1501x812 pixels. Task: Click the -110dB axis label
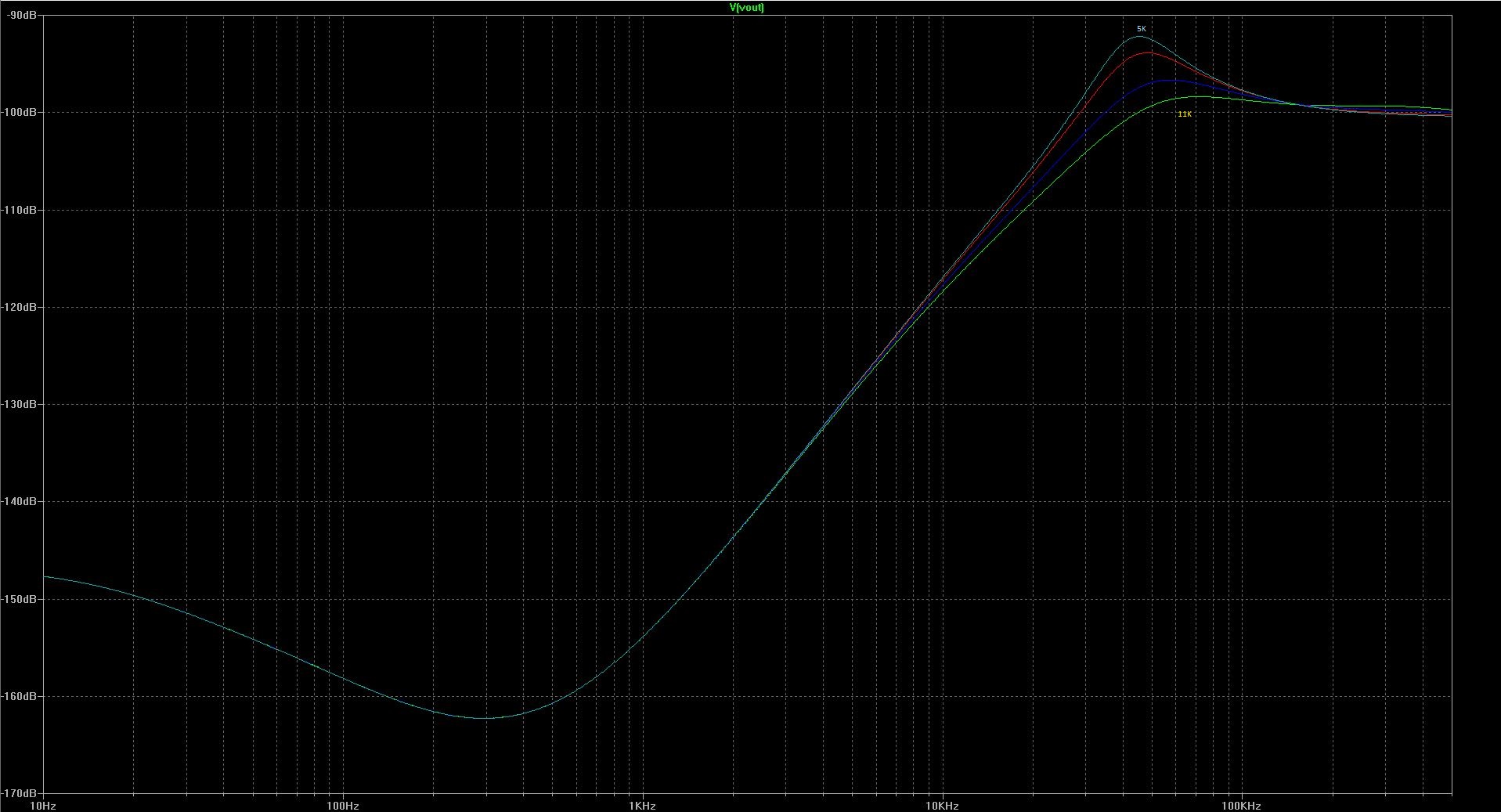(18, 210)
